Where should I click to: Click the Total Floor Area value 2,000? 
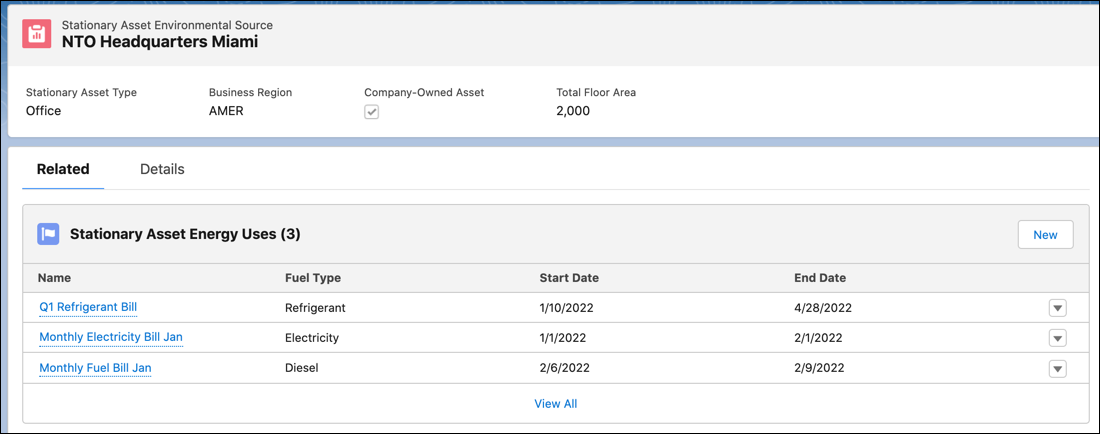(573, 111)
